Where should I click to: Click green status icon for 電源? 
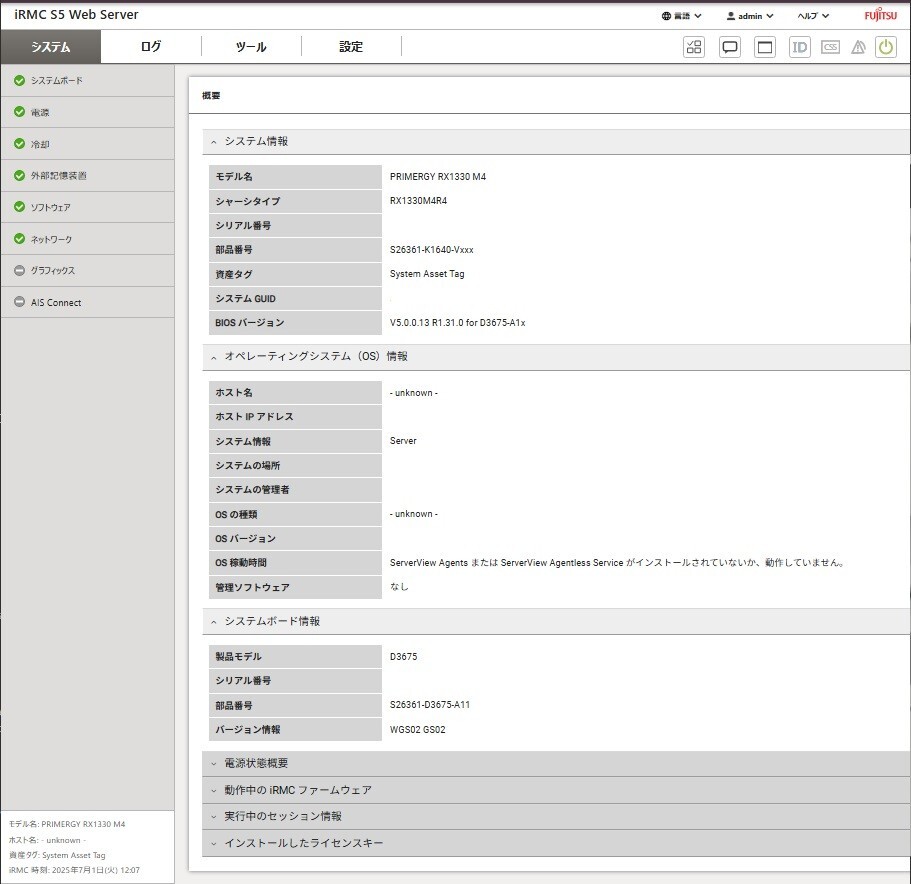click(19, 112)
